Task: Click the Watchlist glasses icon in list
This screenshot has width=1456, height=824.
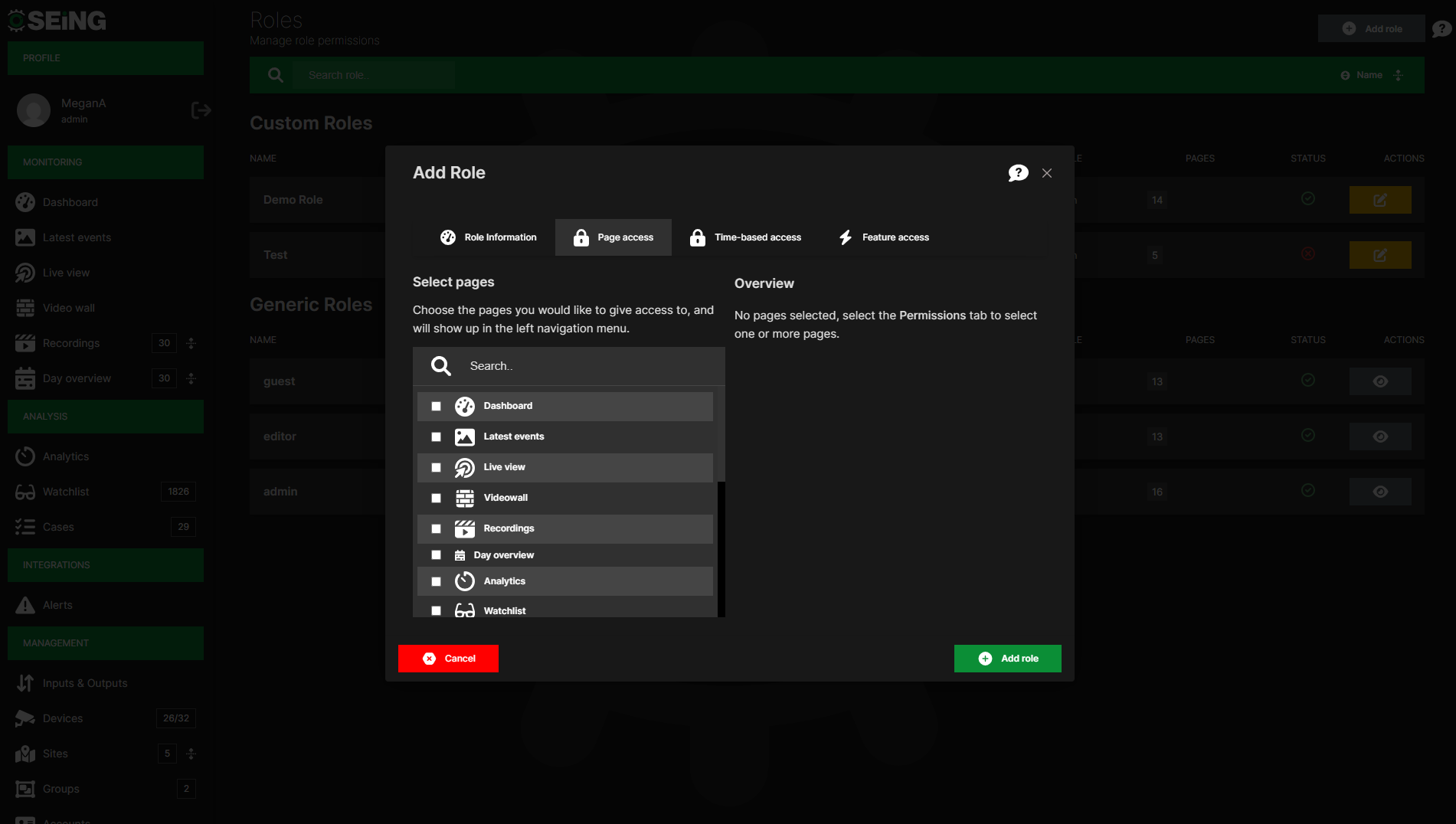Action: (x=465, y=610)
